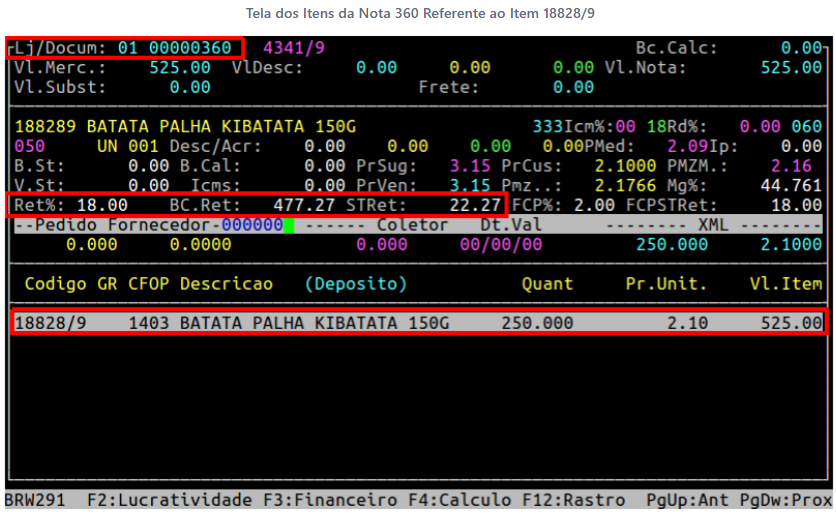Click the Vl.Nota total 525.00
Image resolution: width=836 pixels, height=517 pixels.
791,68
